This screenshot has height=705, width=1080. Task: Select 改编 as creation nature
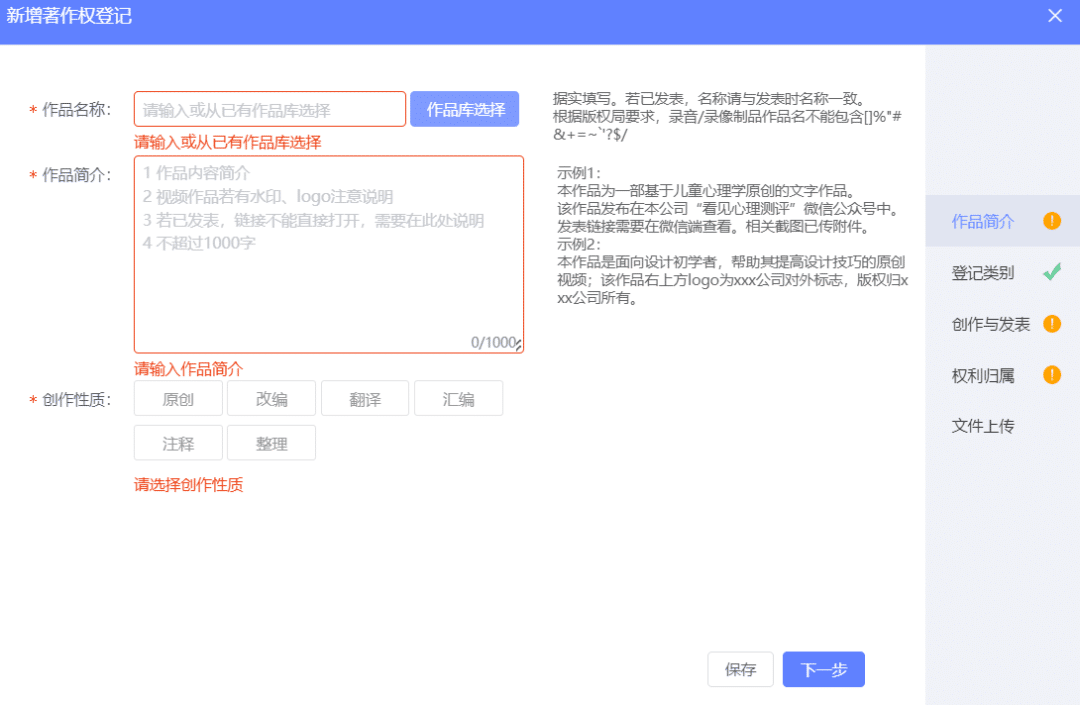coord(271,397)
